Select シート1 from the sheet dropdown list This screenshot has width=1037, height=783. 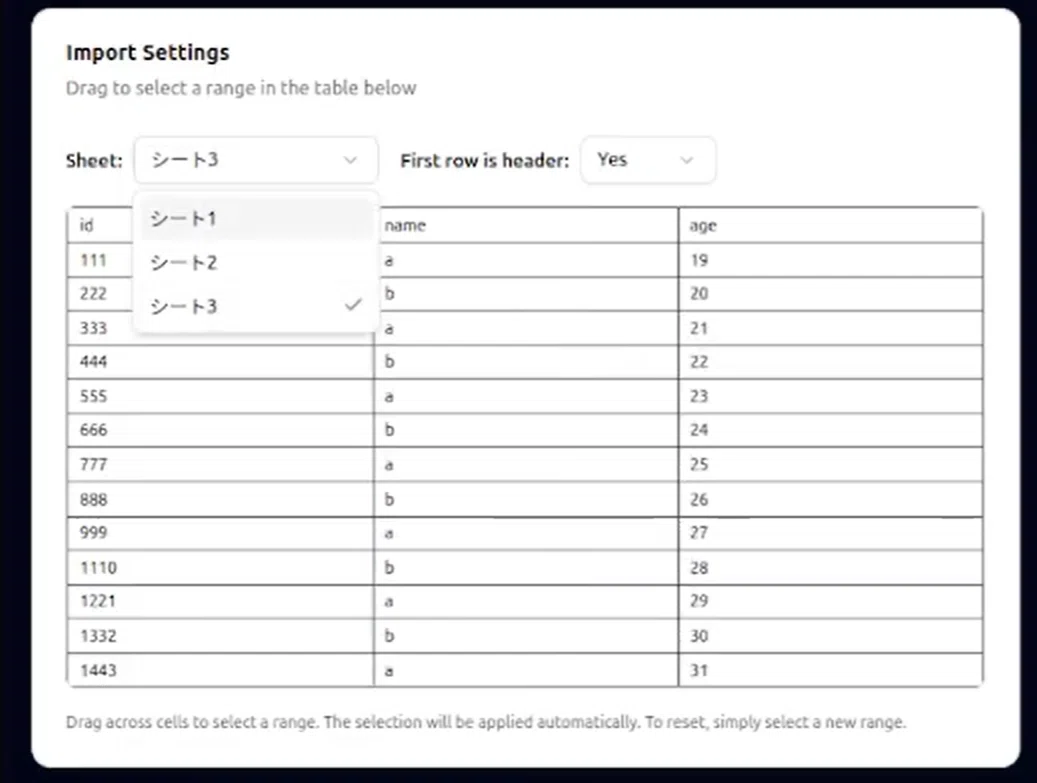pos(255,218)
